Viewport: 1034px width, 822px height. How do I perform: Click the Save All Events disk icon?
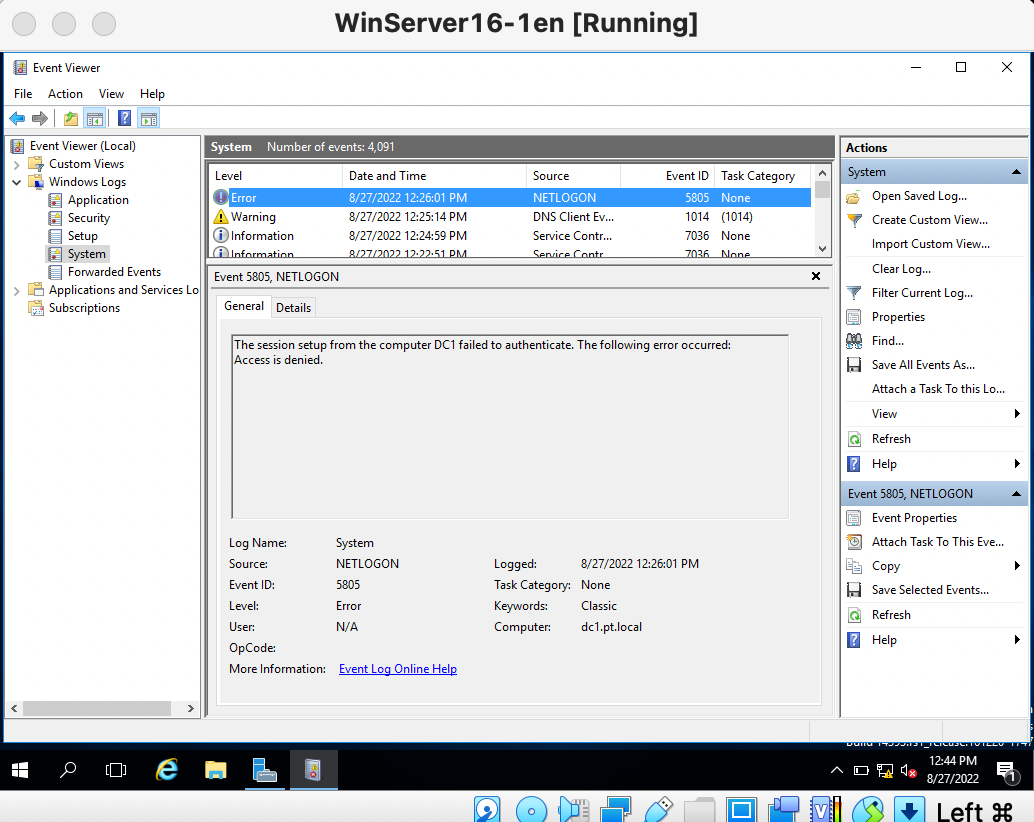(x=854, y=365)
